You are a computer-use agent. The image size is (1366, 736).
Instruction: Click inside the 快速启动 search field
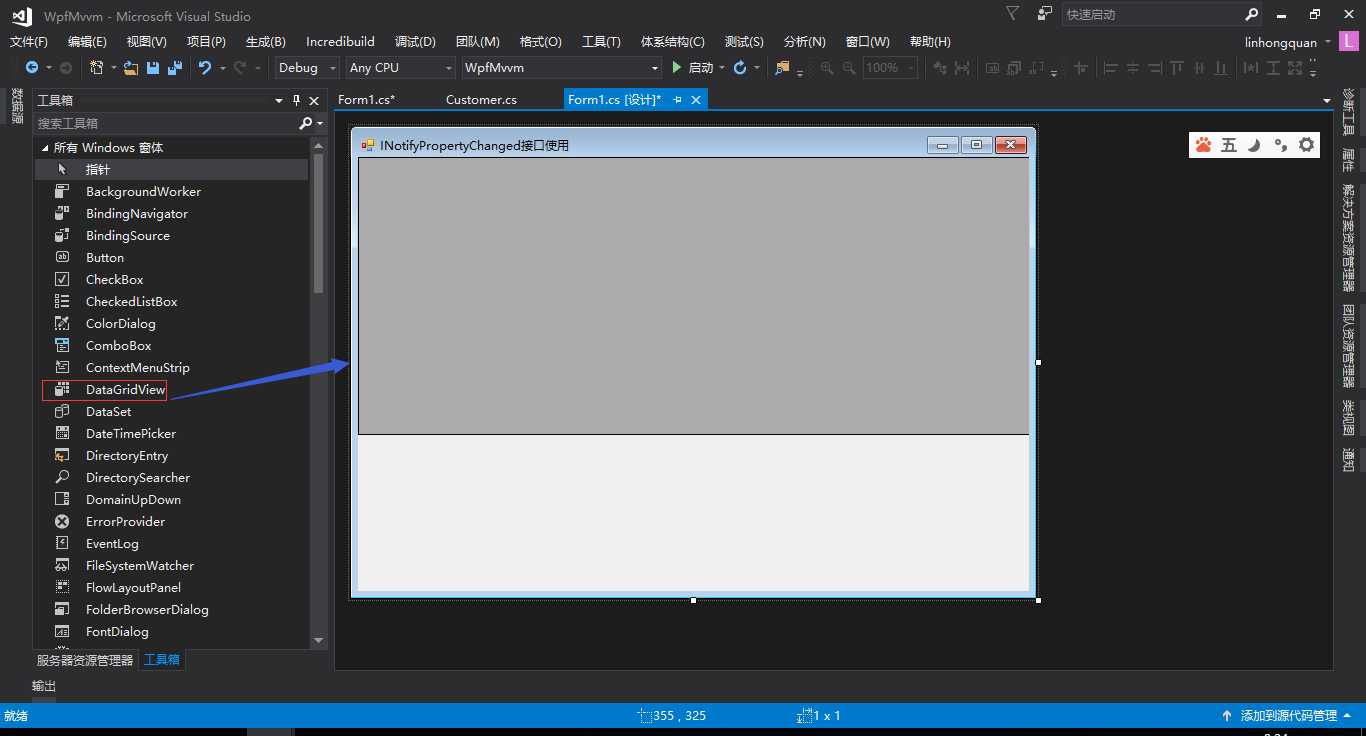coord(1152,15)
